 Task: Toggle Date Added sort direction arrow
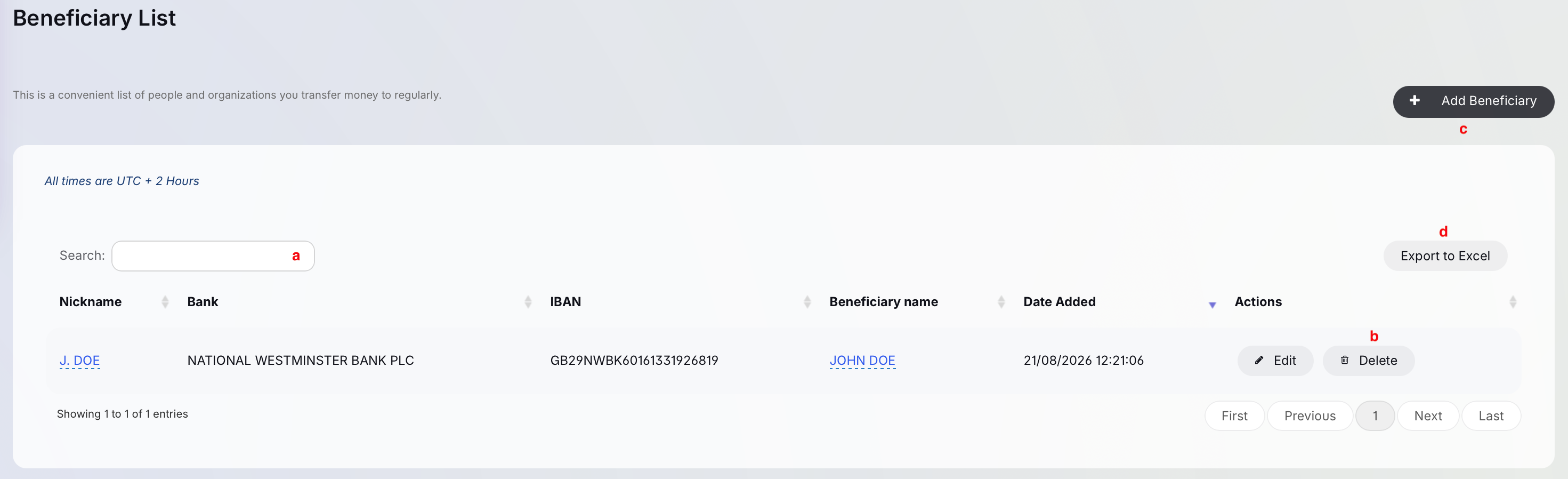coord(1212,305)
